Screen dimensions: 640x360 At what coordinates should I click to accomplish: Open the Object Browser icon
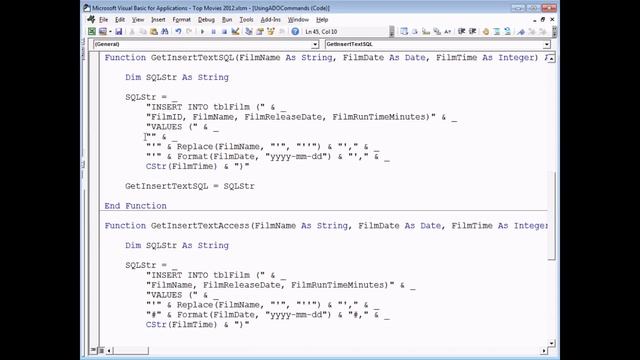(x=271, y=31)
